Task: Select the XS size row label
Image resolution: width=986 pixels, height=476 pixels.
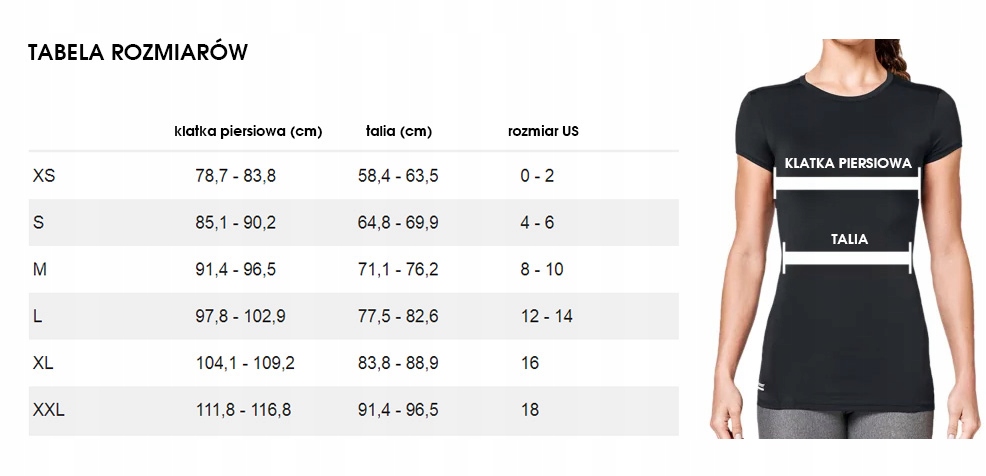Action: 44,175
